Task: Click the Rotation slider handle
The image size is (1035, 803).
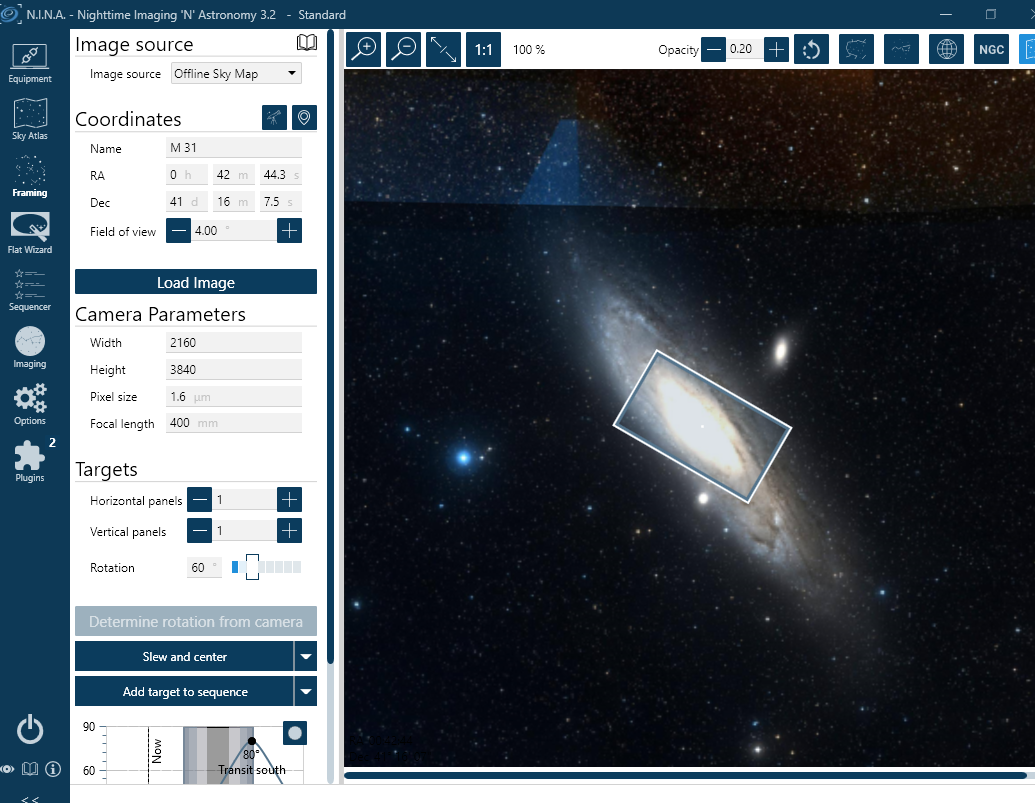Action: tap(252, 567)
